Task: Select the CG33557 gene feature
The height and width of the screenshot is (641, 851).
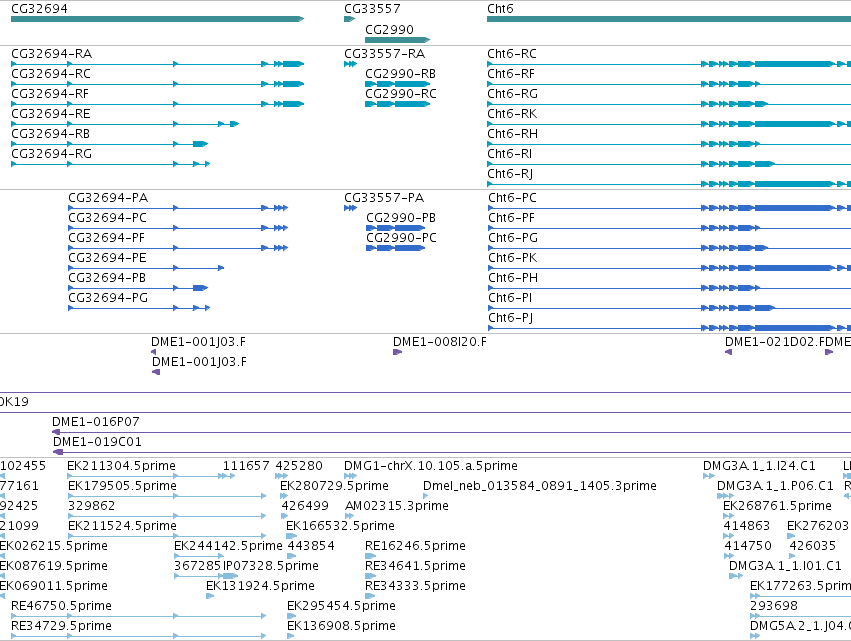Action: click(350, 19)
